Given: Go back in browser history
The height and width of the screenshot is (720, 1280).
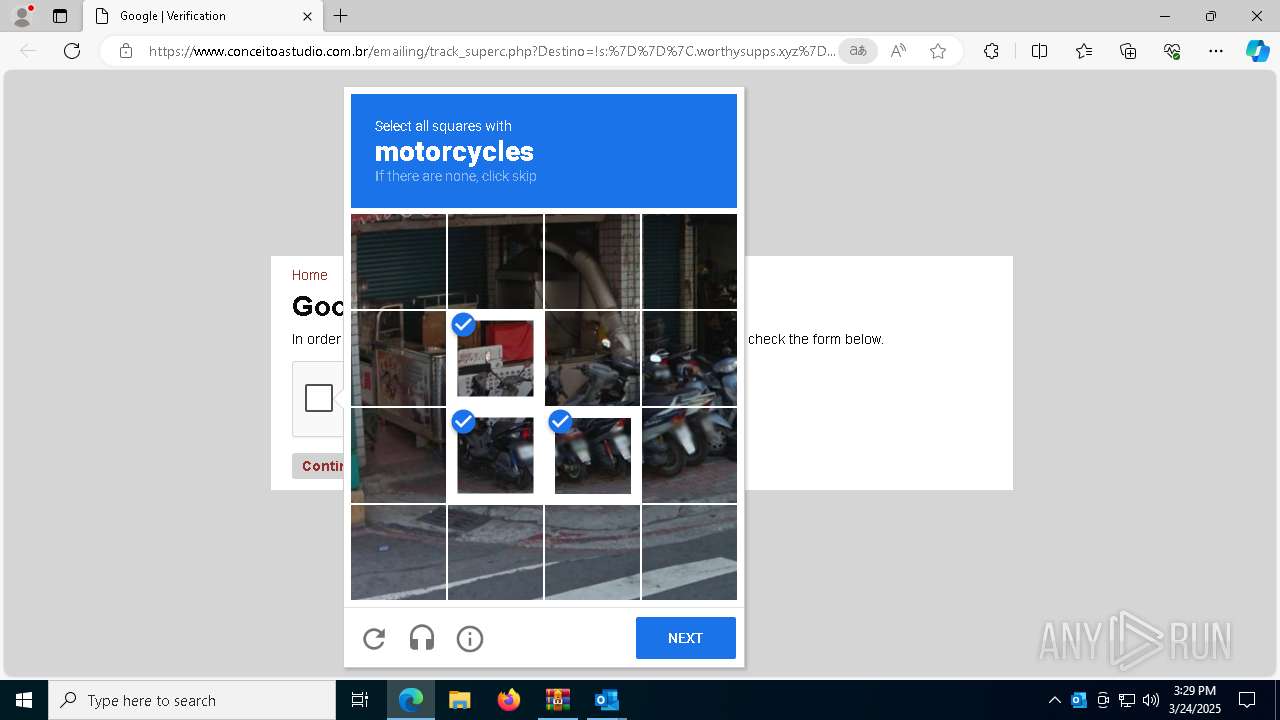Looking at the screenshot, I should (28, 51).
